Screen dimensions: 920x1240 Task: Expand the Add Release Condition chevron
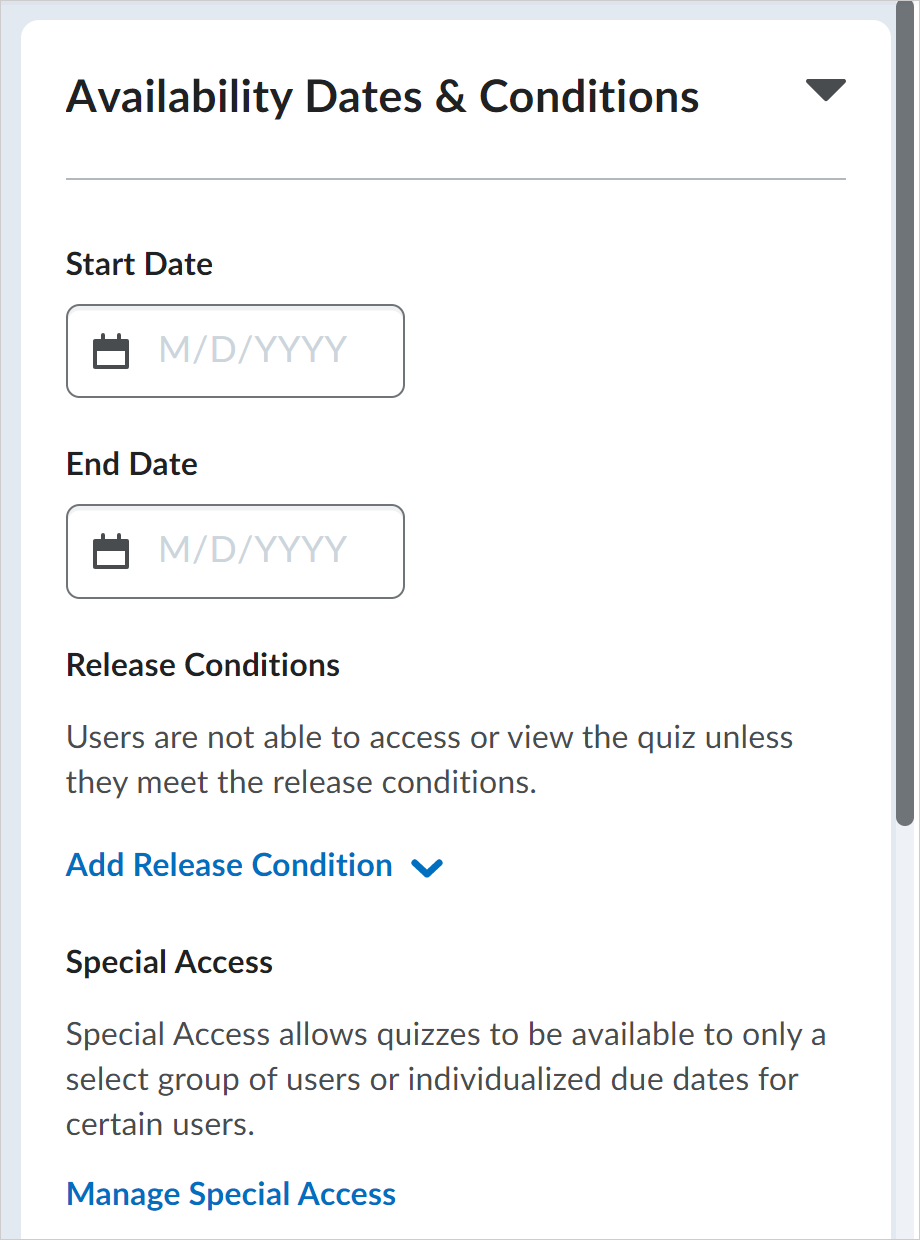tap(427, 867)
